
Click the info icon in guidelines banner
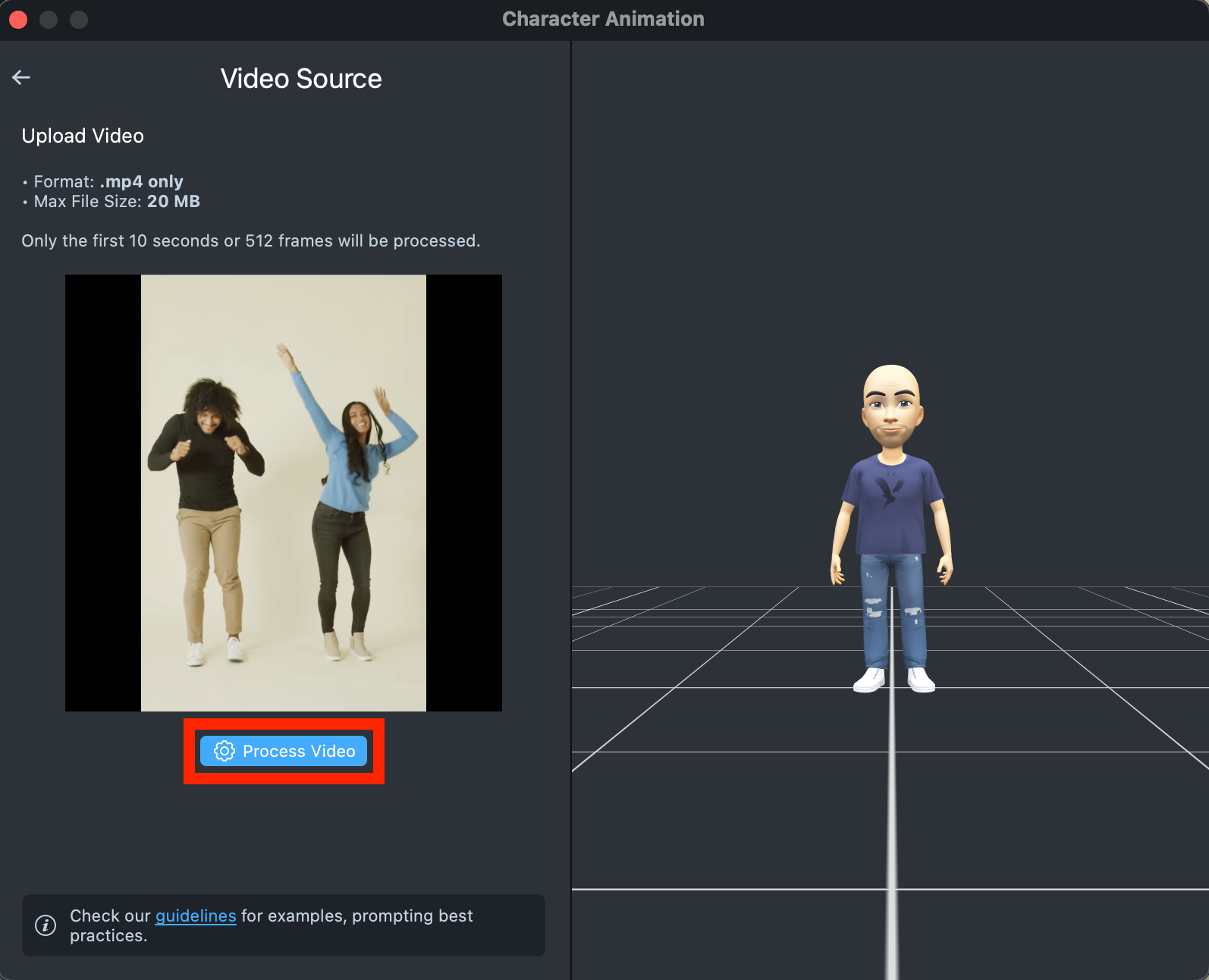coord(46,925)
